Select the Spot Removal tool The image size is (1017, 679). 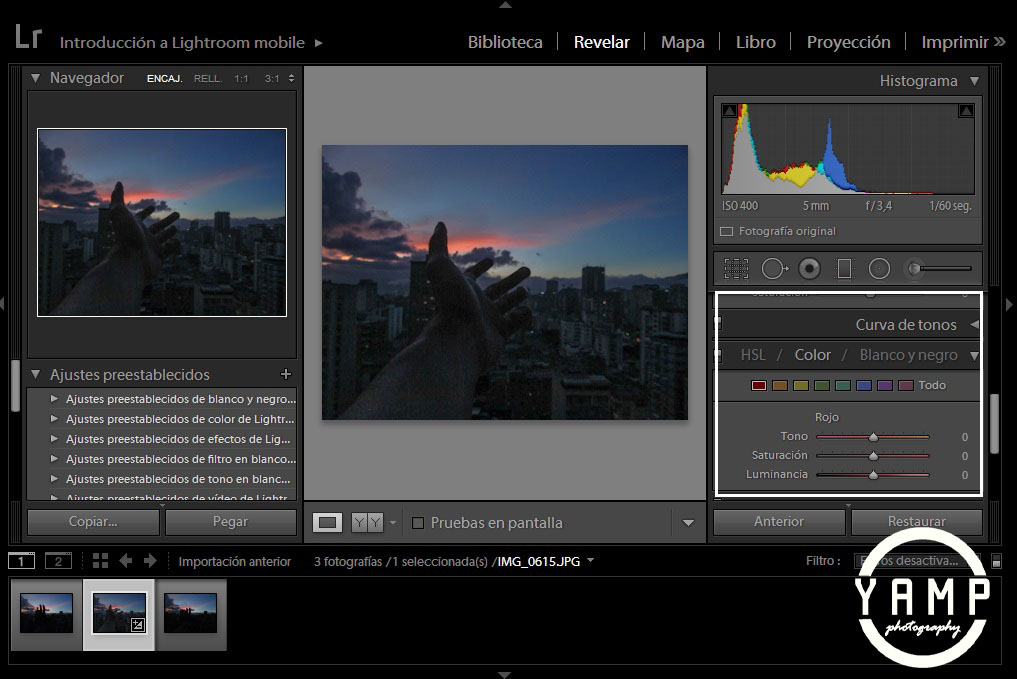pos(773,269)
